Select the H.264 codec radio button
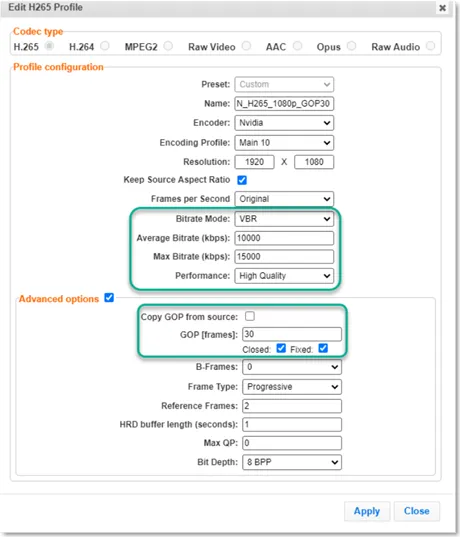Screen dimensions: 460x537 point(105,46)
